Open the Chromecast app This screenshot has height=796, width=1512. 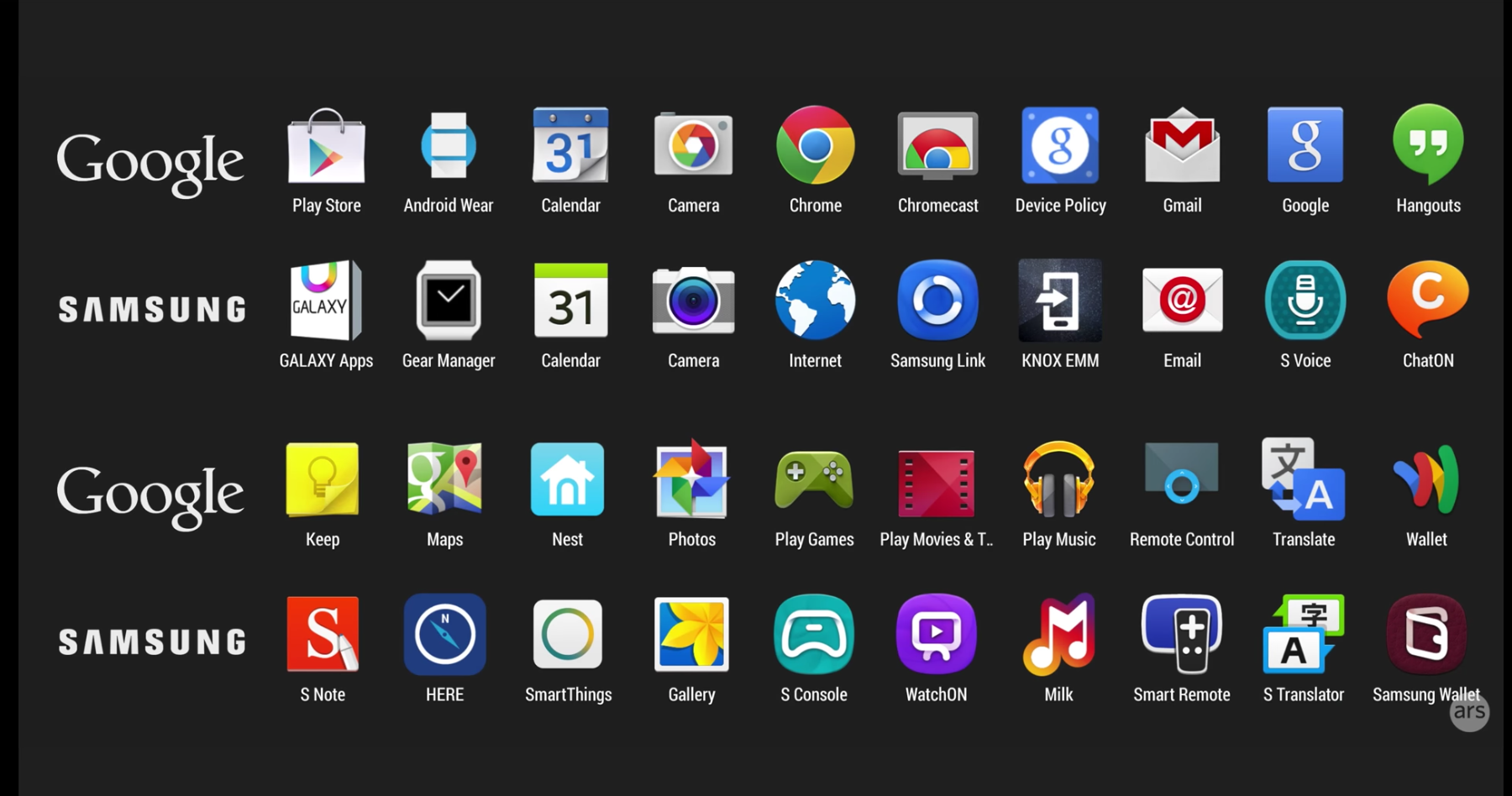(x=937, y=145)
